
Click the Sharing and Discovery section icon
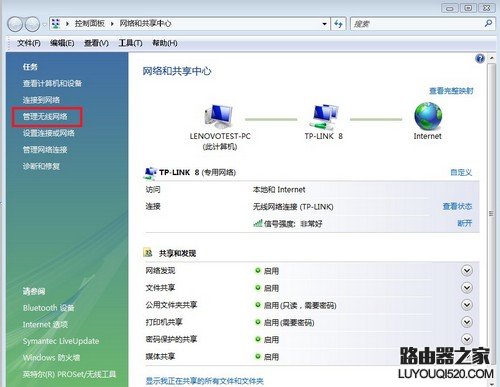tap(148, 253)
